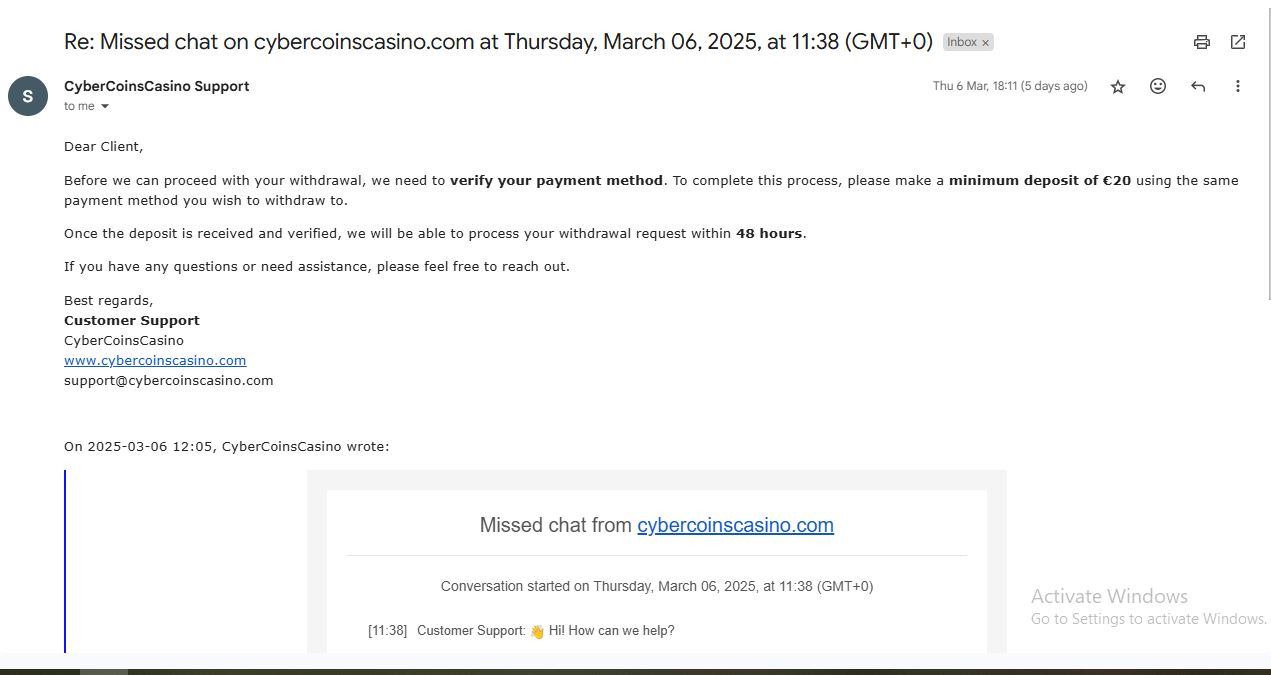Image resolution: width=1271 pixels, height=675 pixels.
Task: Remove the Inbox label with its X
Action: [985, 43]
